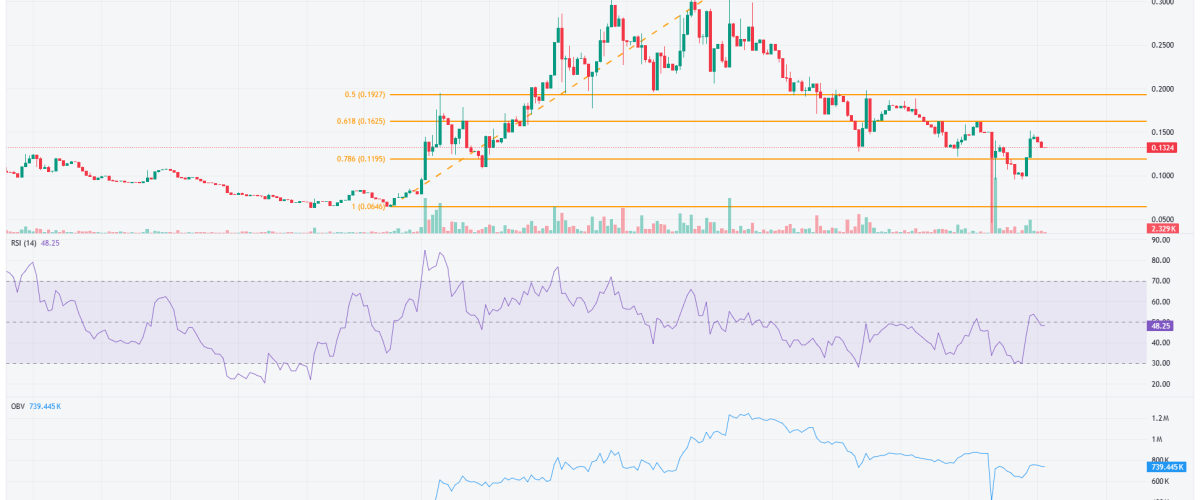Image resolution: width=1200 pixels, height=500 pixels.
Task: Click the RSI 70.00 axis label
Action: point(1161,281)
